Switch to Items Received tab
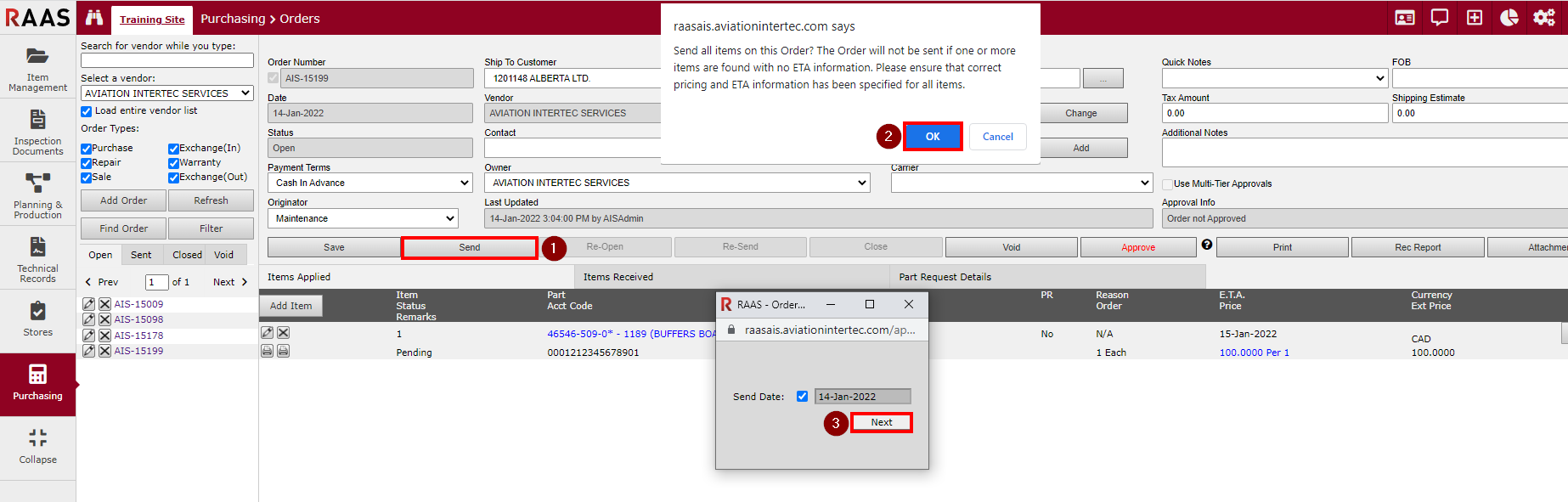 pyautogui.click(x=618, y=277)
